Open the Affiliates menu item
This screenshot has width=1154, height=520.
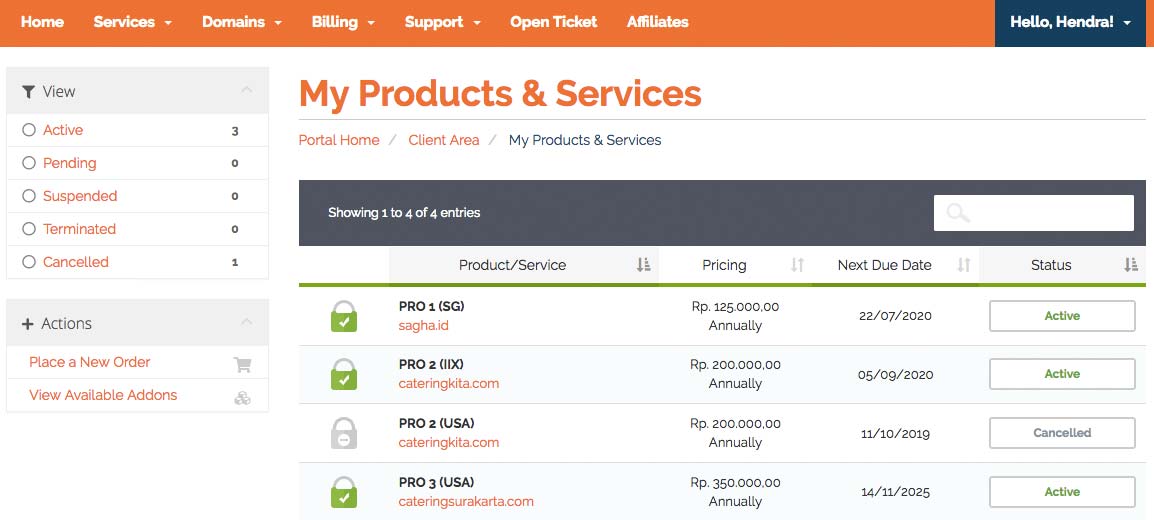657,22
